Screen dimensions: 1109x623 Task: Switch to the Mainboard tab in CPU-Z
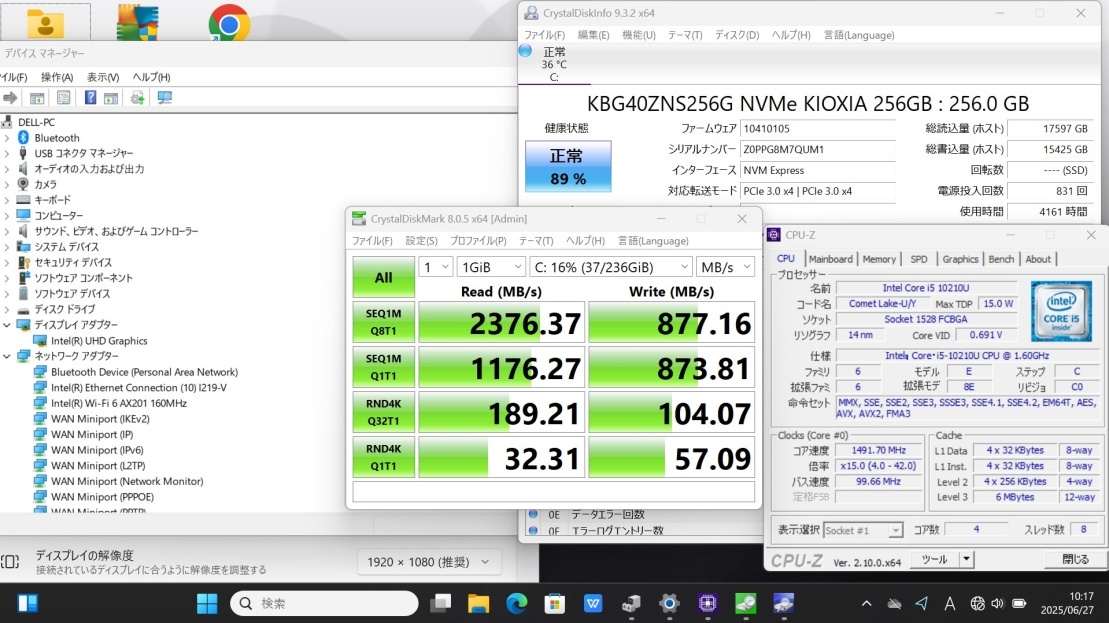(x=830, y=260)
